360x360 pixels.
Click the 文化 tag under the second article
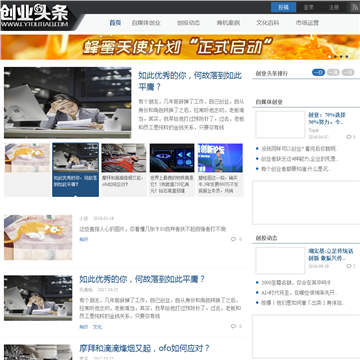pos(97,327)
